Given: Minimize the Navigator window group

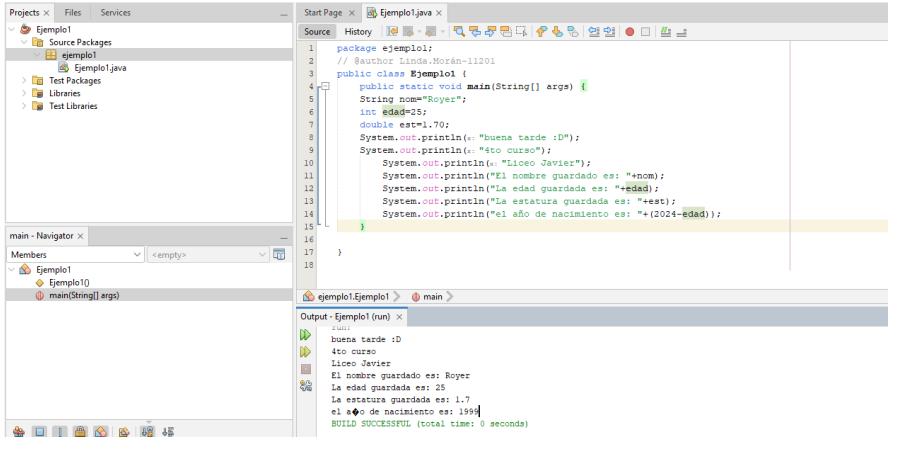Looking at the screenshot, I should pos(284,237).
